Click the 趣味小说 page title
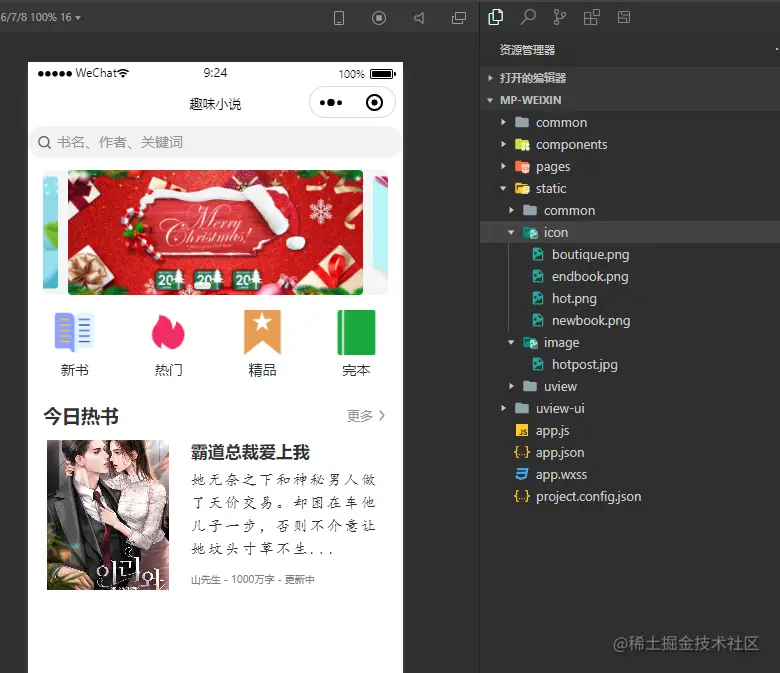Viewport: 780px width, 673px height. 215,104
